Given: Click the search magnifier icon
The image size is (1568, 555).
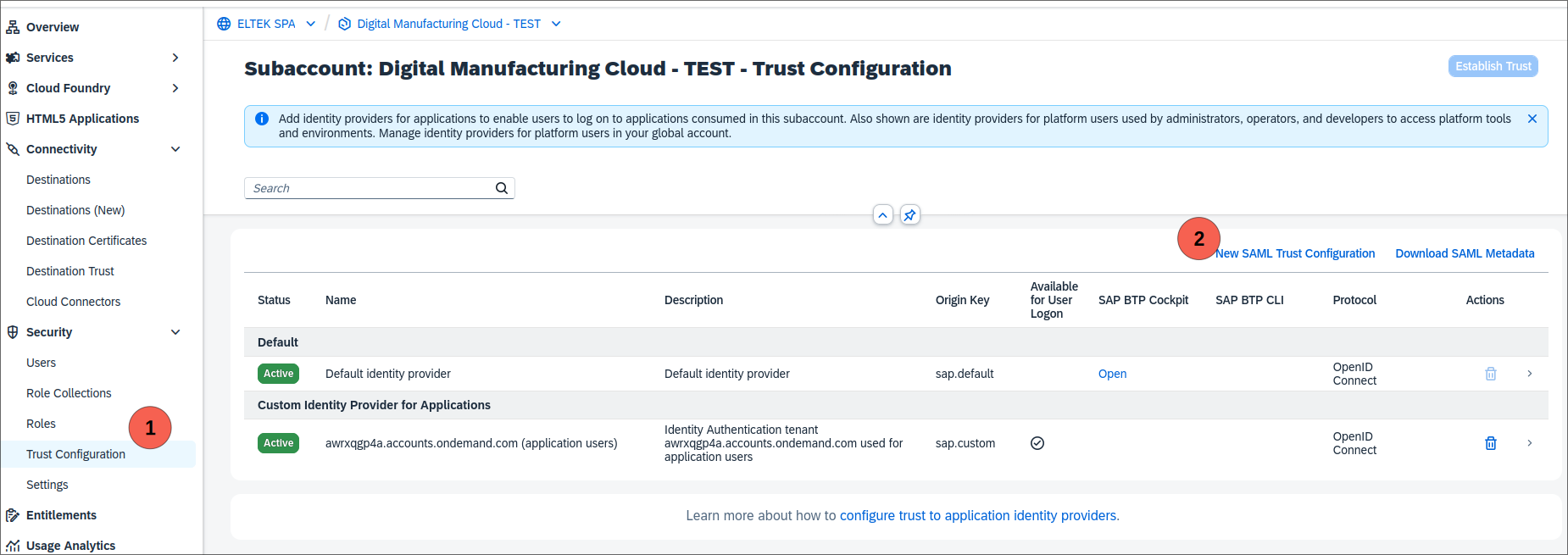Looking at the screenshot, I should (502, 188).
